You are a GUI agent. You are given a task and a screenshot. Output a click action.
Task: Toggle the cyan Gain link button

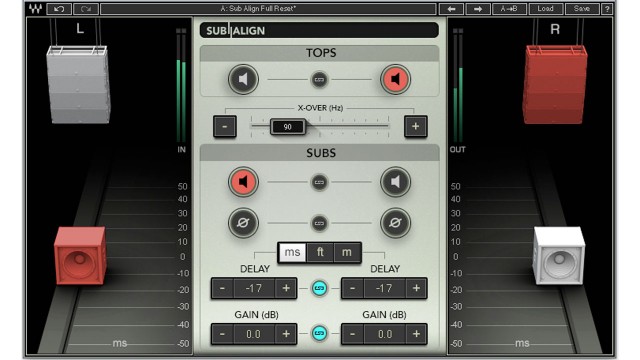click(x=319, y=333)
